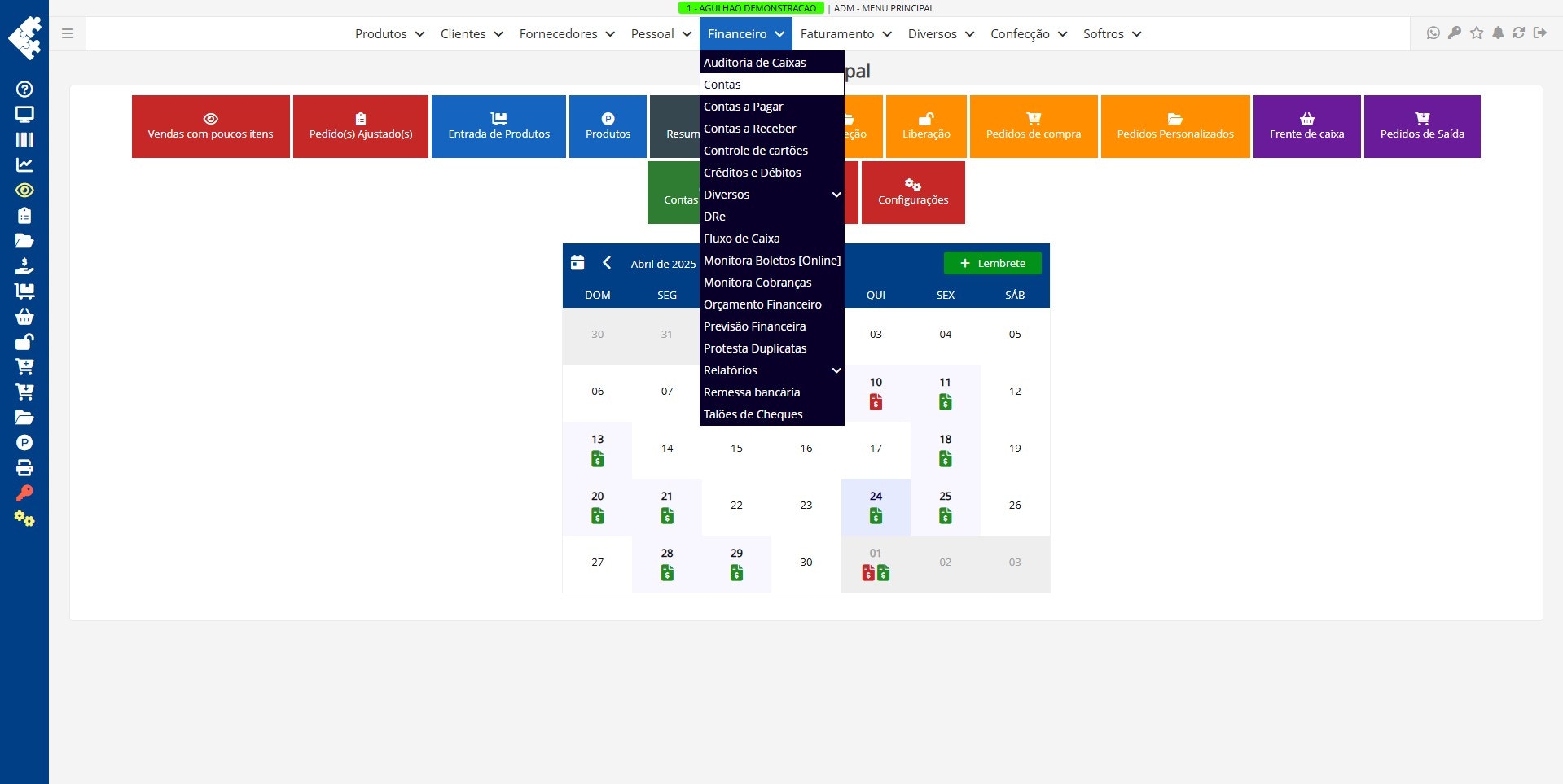The height and width of the screenshot is (784, 1563).
Task: Select Fluxo de Caixa menu entry
Action: tap(771, 239)
